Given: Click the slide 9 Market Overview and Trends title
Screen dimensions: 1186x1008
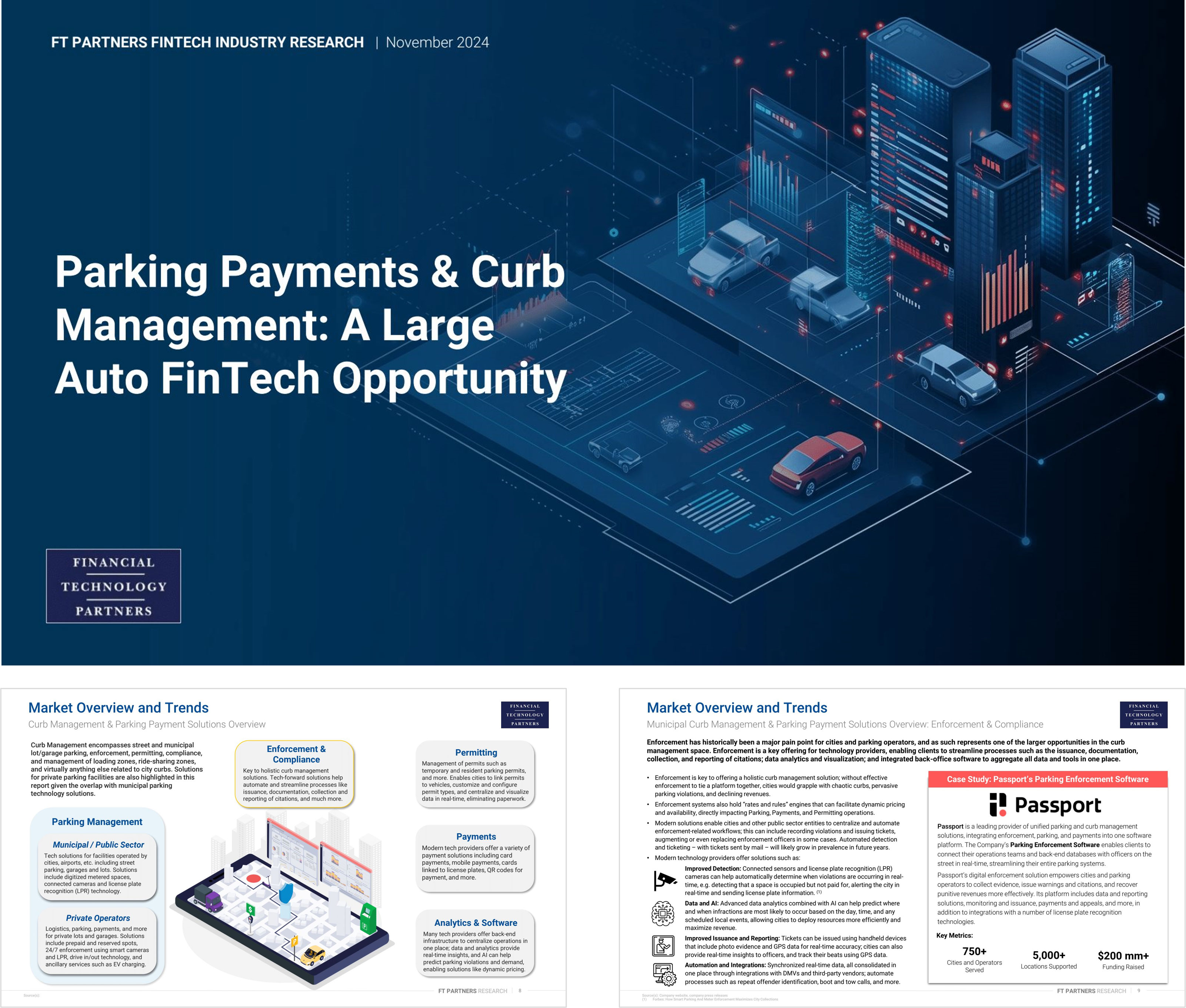Looking at the screenshot, I should pos(737,707).
